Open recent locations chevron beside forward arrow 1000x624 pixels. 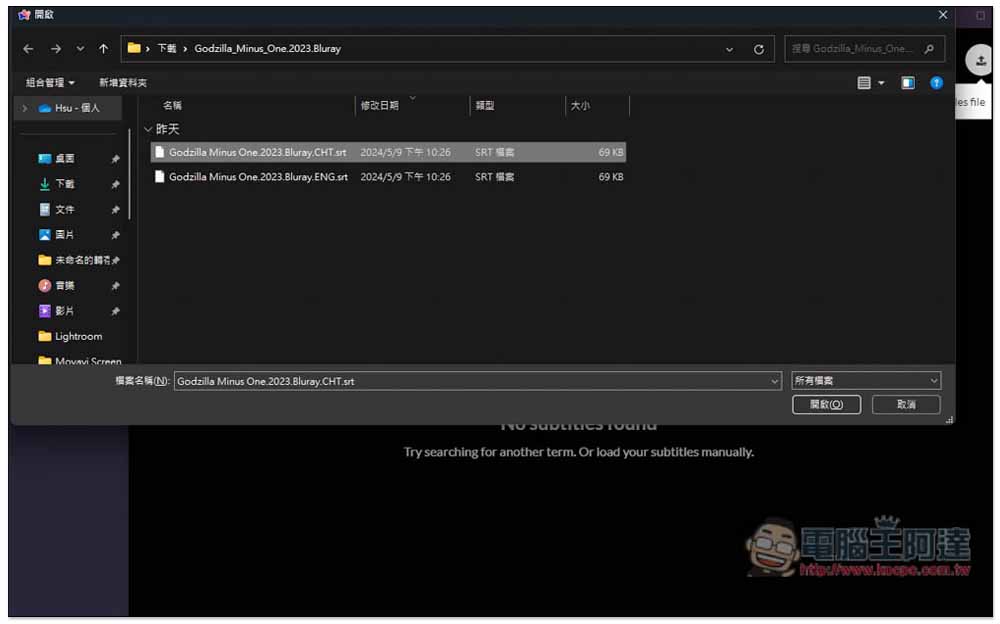pyautogui.click(x=80, y=48)
